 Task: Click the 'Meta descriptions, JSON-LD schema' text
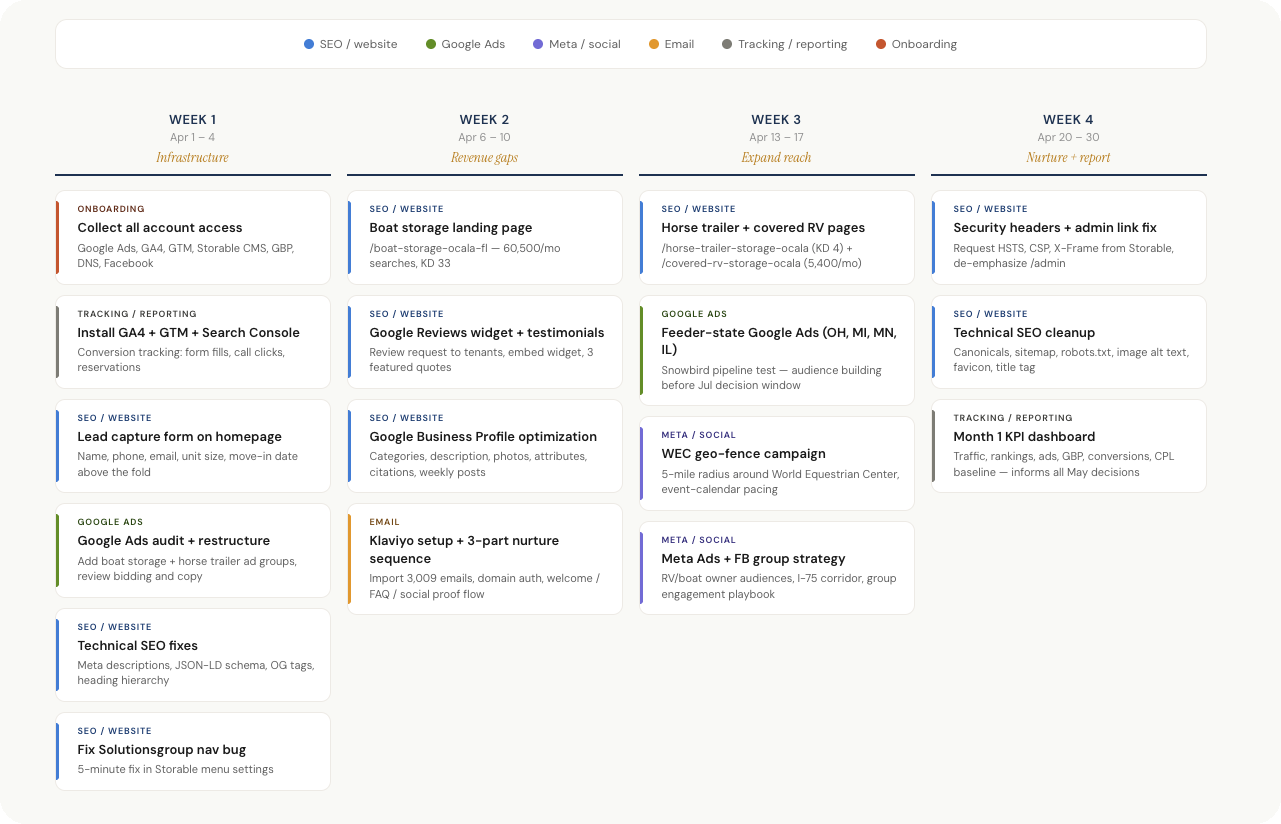pos(195,673)
